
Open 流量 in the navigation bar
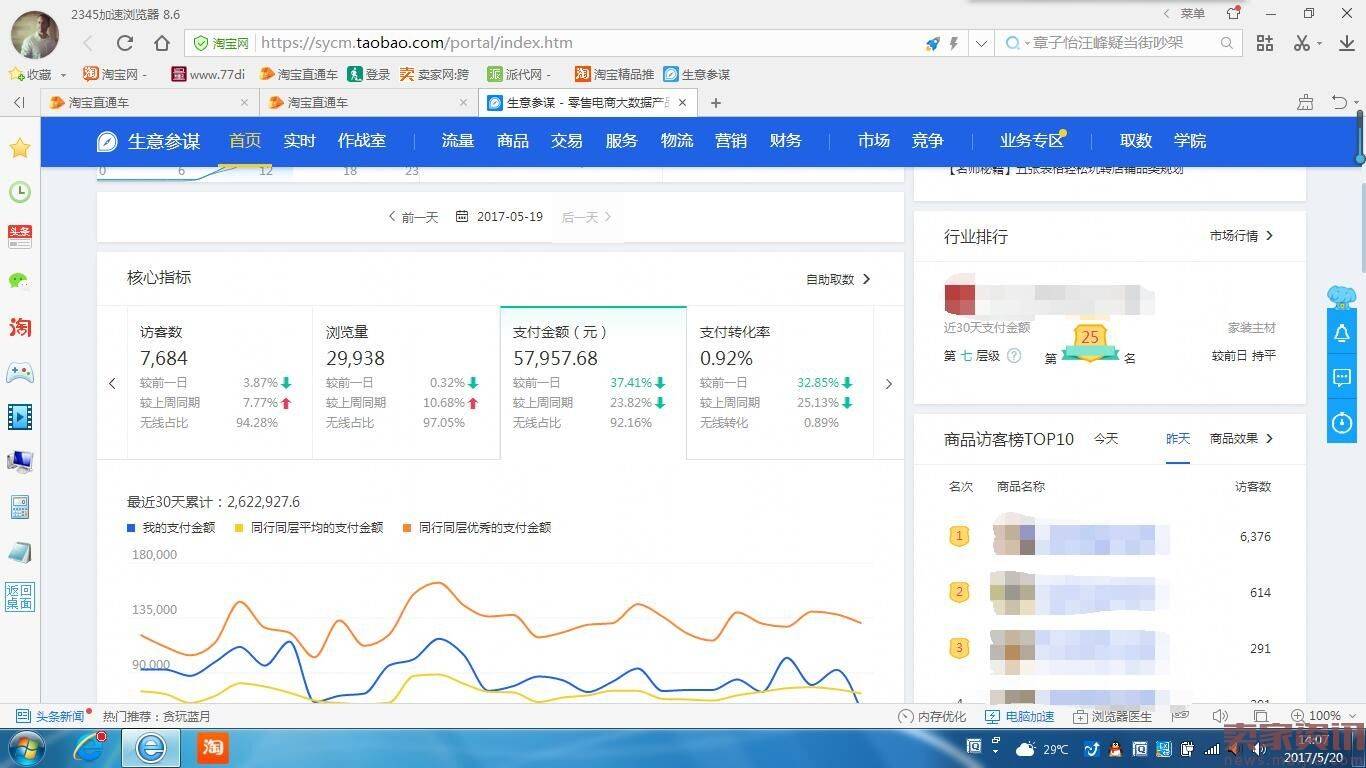[x=458, y=141]
